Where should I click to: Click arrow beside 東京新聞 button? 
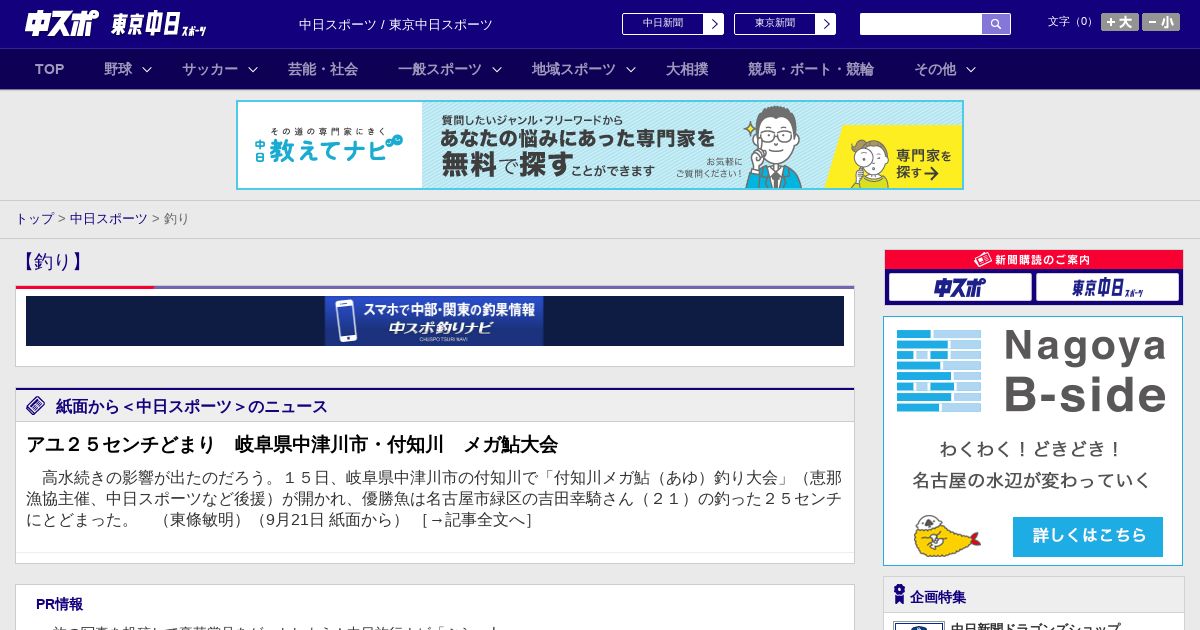tap(826, 24)
